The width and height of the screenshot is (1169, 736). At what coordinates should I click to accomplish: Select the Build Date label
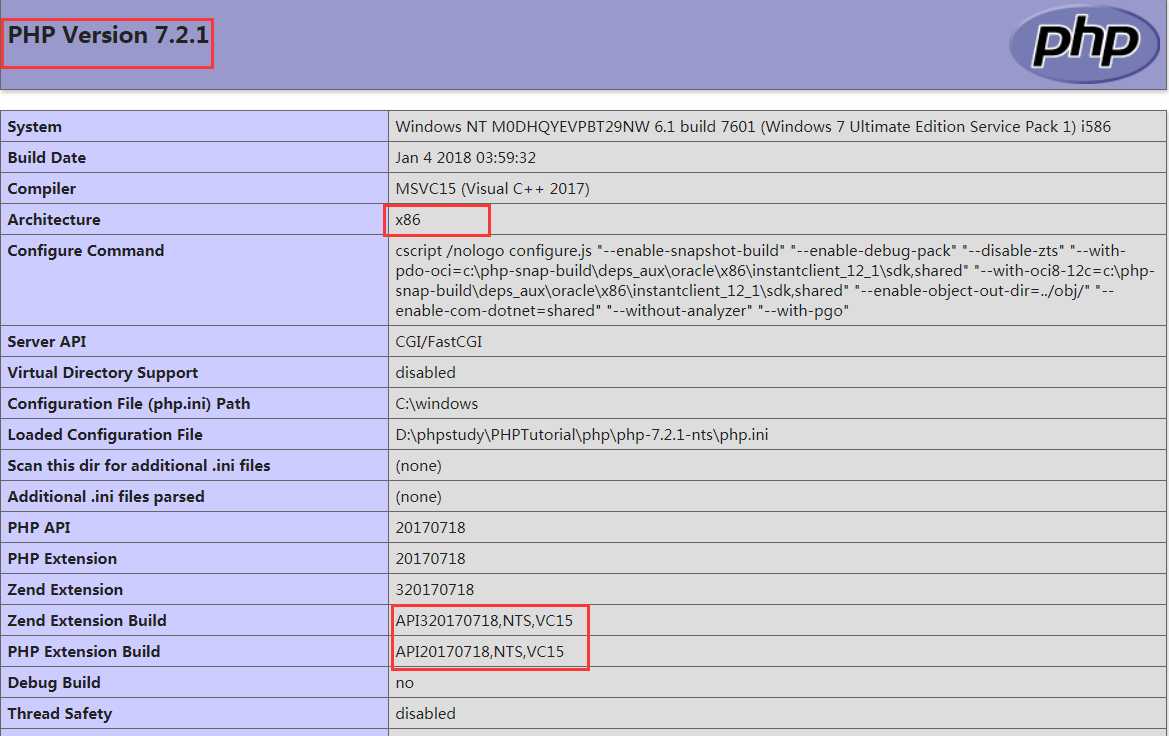tap(46, 157)
